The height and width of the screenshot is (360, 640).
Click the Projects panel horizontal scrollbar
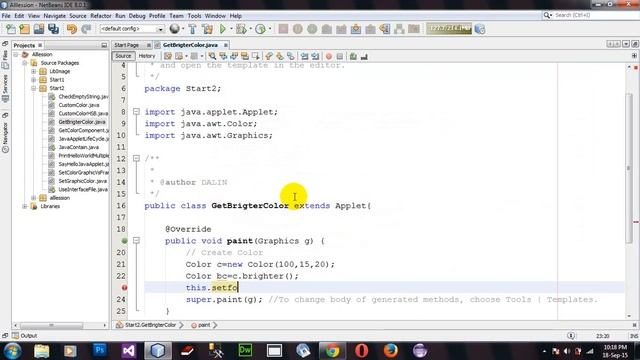51,326
